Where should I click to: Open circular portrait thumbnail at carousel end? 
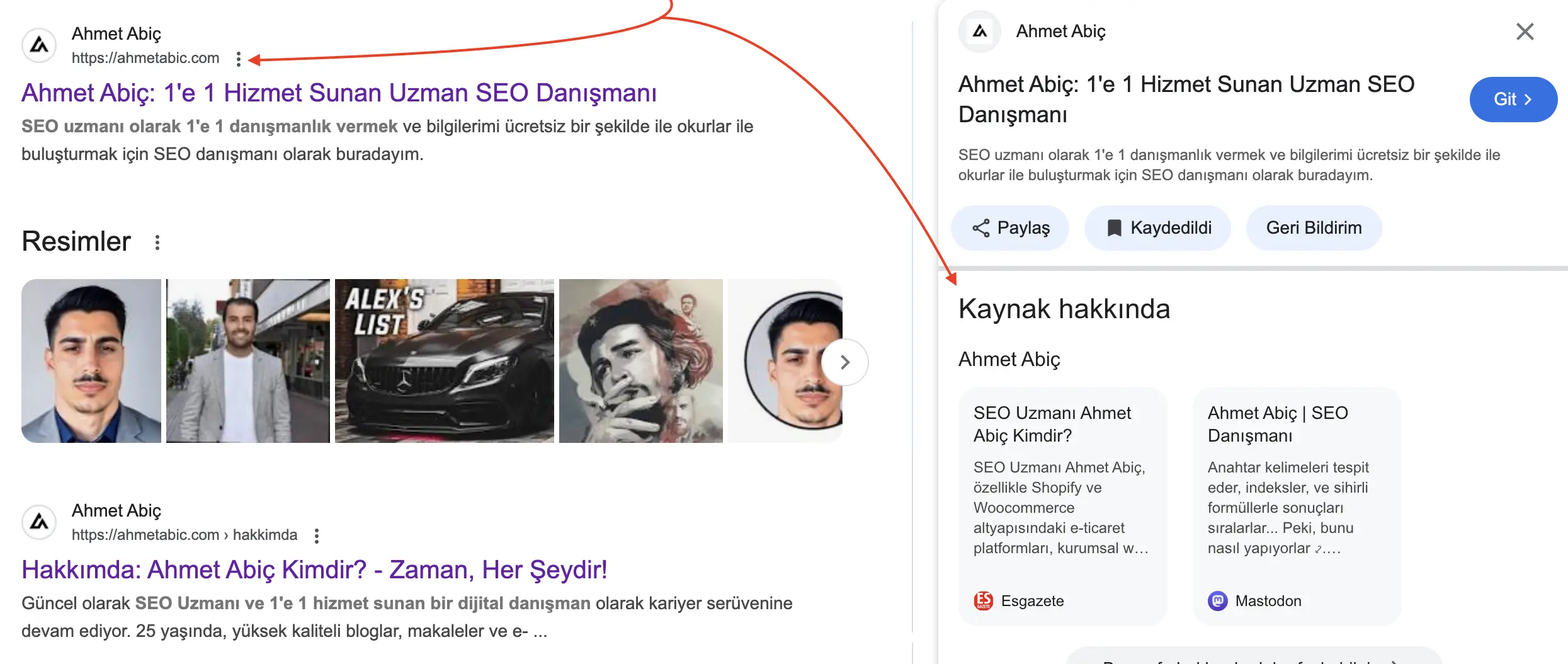point(785,361)
